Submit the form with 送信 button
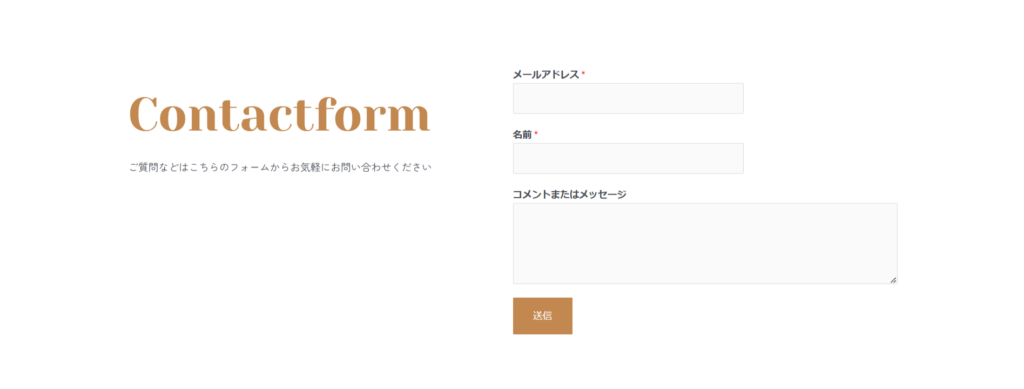Image resolution: width=1024 pixels, height=389 pixels. [542, 316]
